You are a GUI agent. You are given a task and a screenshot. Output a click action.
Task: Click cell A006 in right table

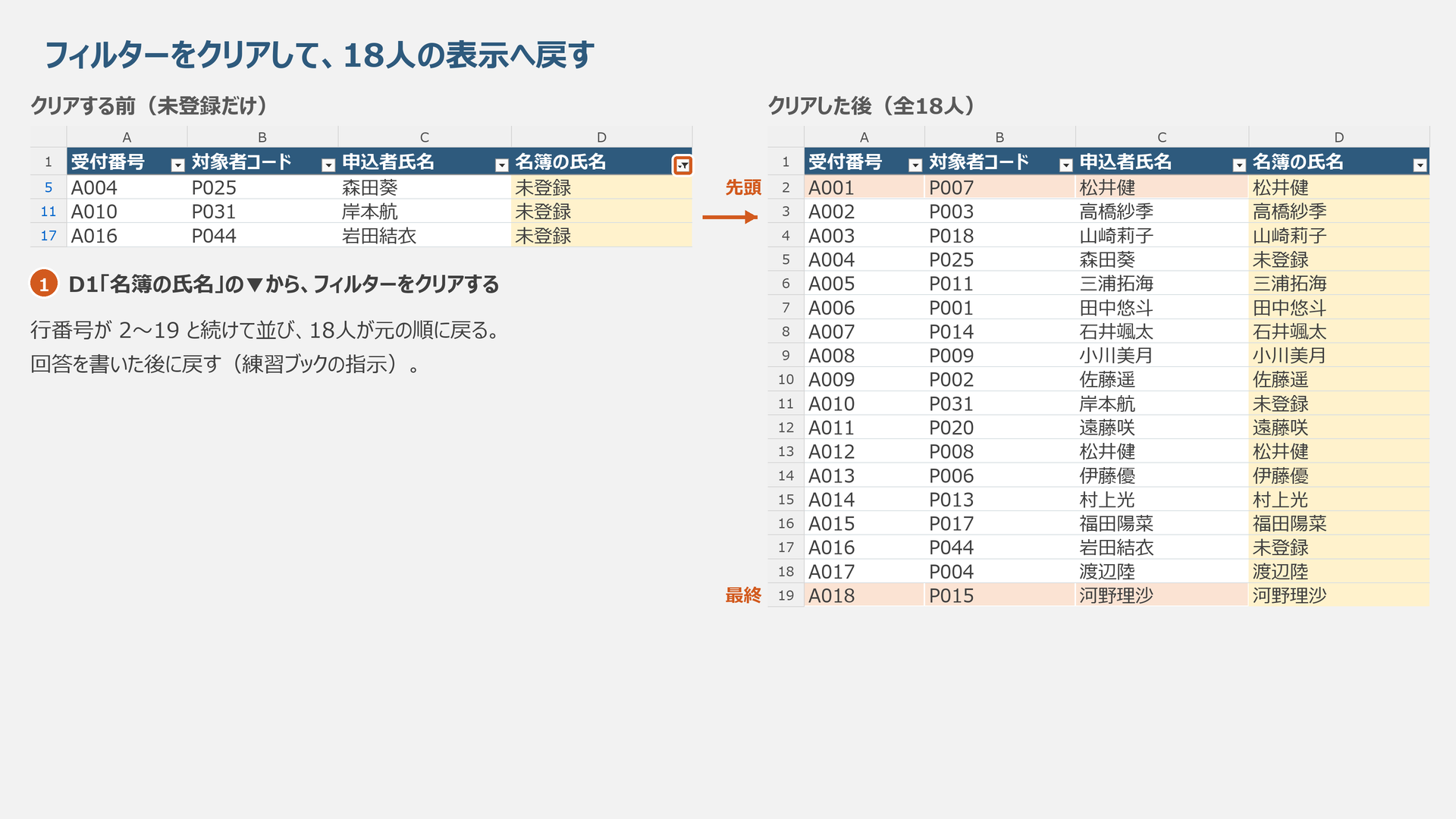[864, 308]
